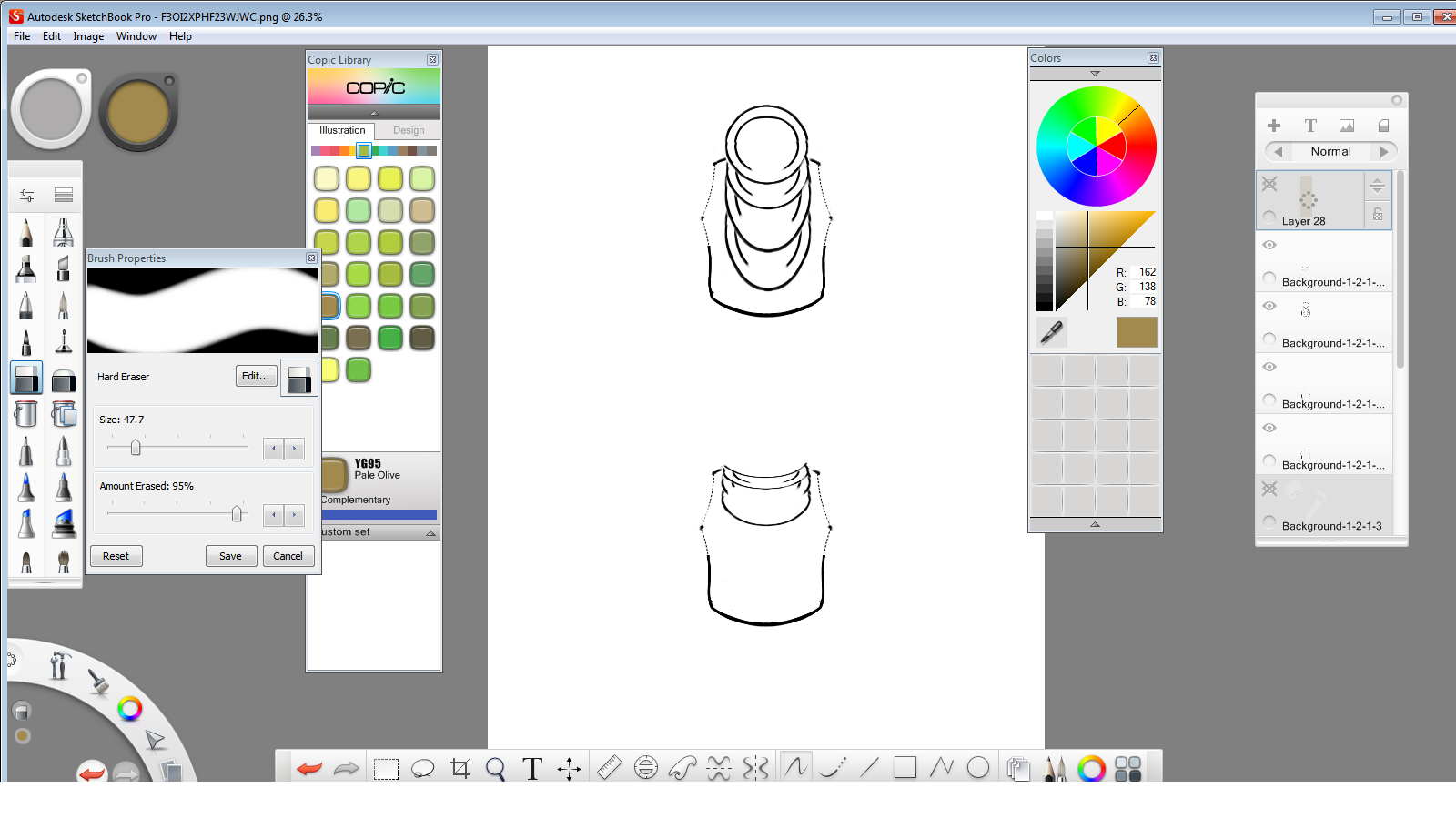1456x819 pixels.
Task: Select the Steady Stroke tool
Action: click(833, 768)
